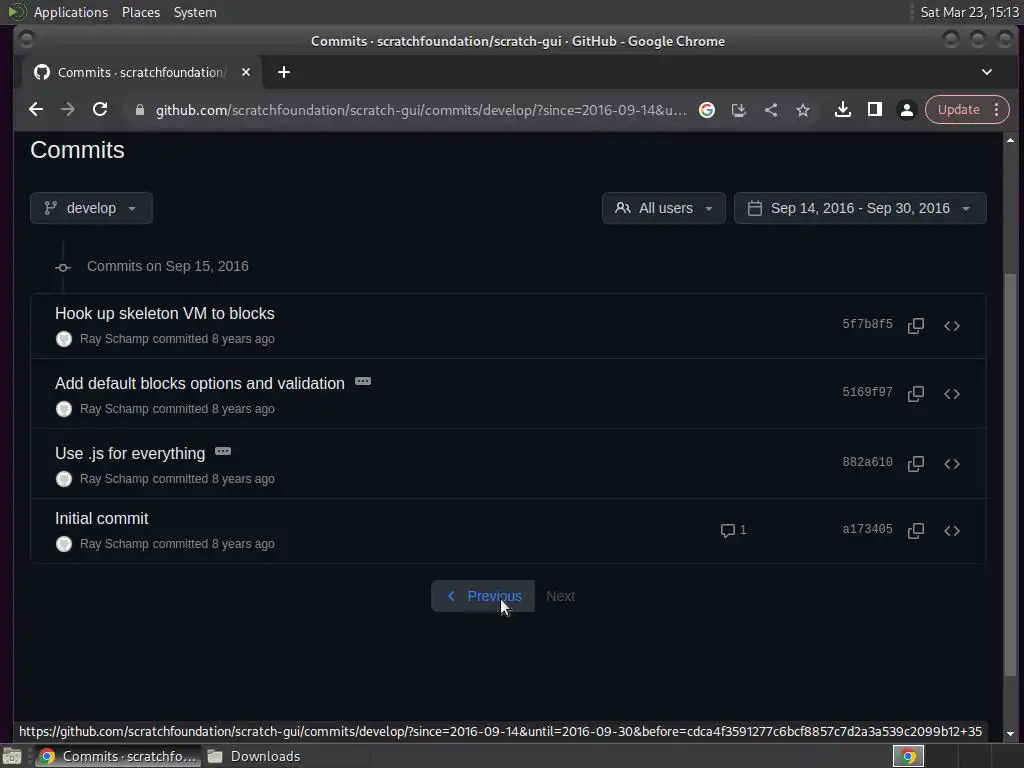1024x768 pixels.
Task: Open Chrome three-dot menu
Action: [997, 110]
